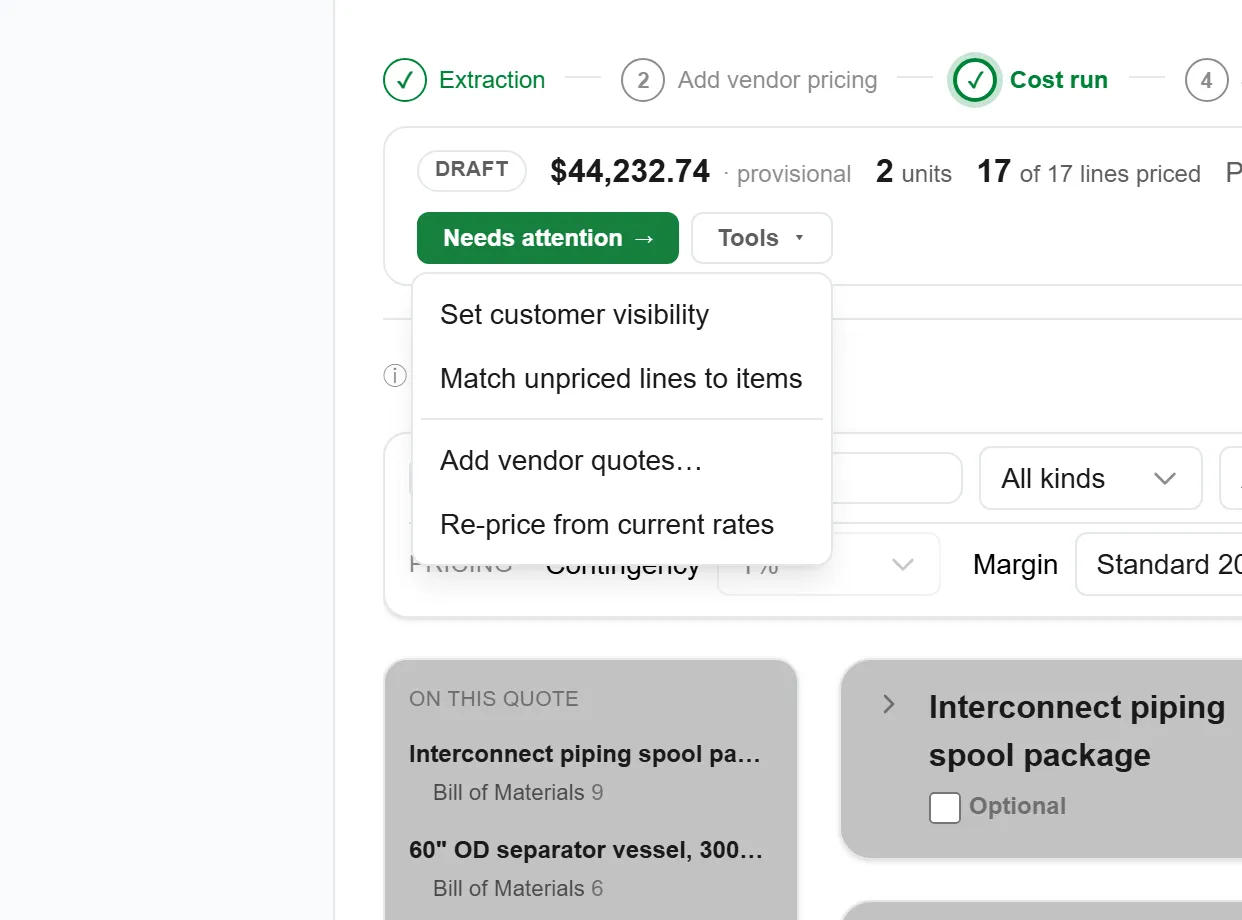The width and height of the screenshot is (1242, 920).
Task: Select Interconnect piping spool pa… in sidebar
Action: tap(585, 754)
